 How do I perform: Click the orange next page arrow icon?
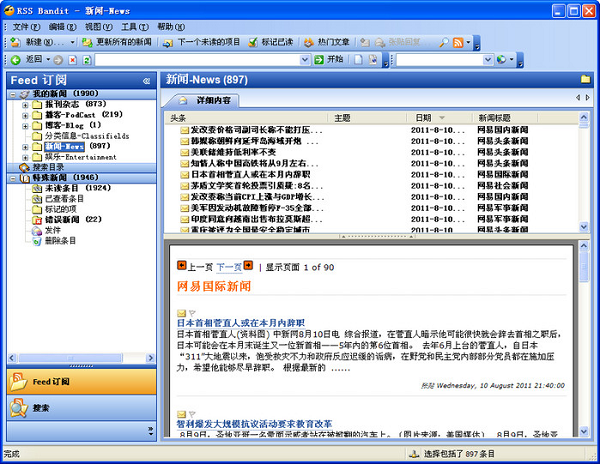tap(248, 265)
